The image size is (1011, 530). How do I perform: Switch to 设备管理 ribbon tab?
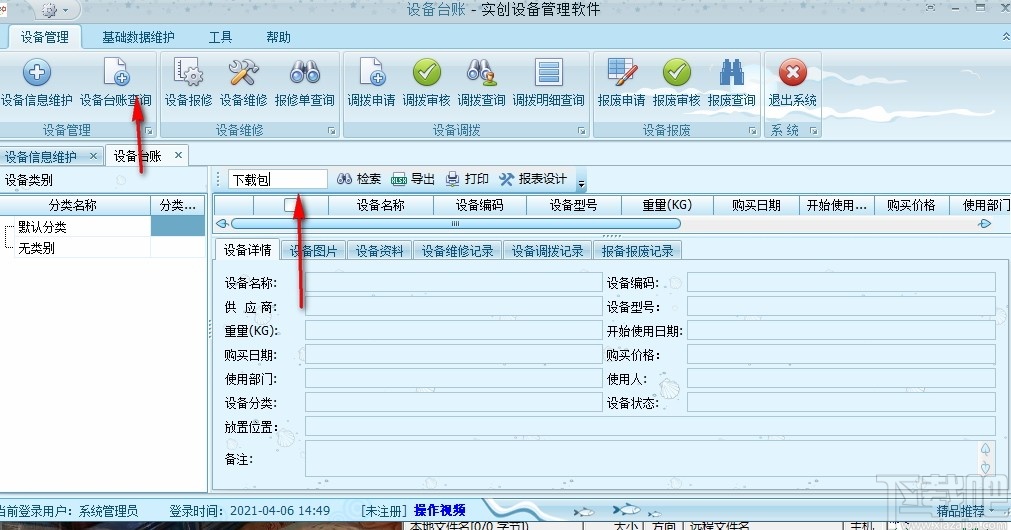(x=44, y=37)
